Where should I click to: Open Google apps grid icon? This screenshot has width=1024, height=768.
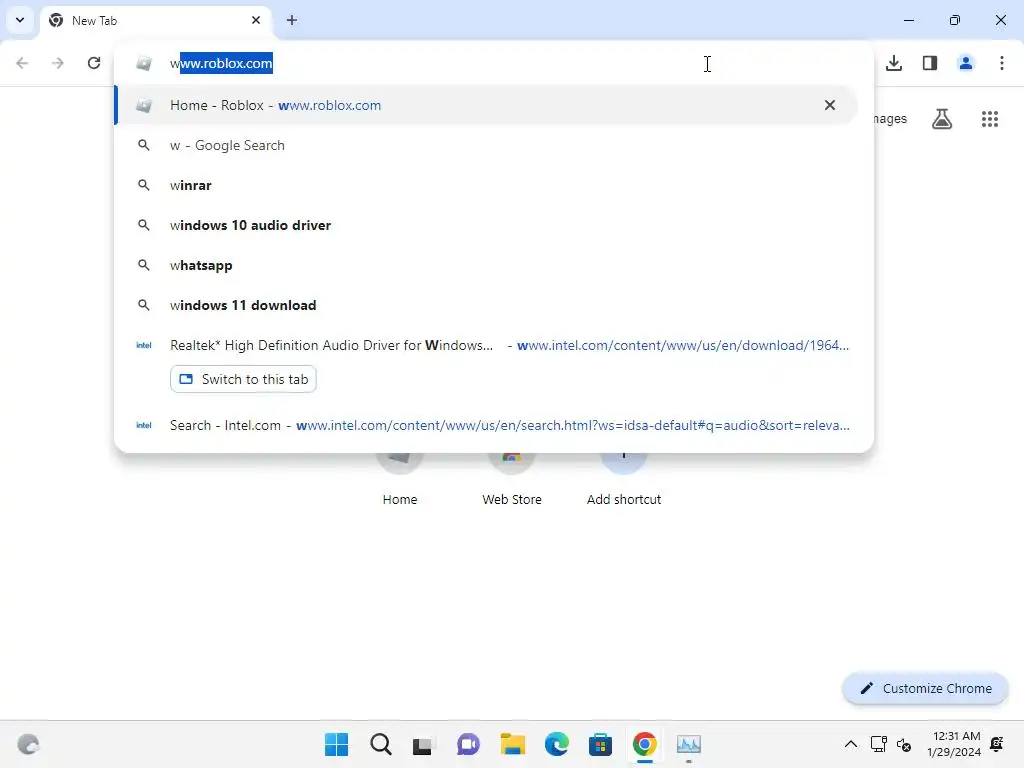pos(990,119)
